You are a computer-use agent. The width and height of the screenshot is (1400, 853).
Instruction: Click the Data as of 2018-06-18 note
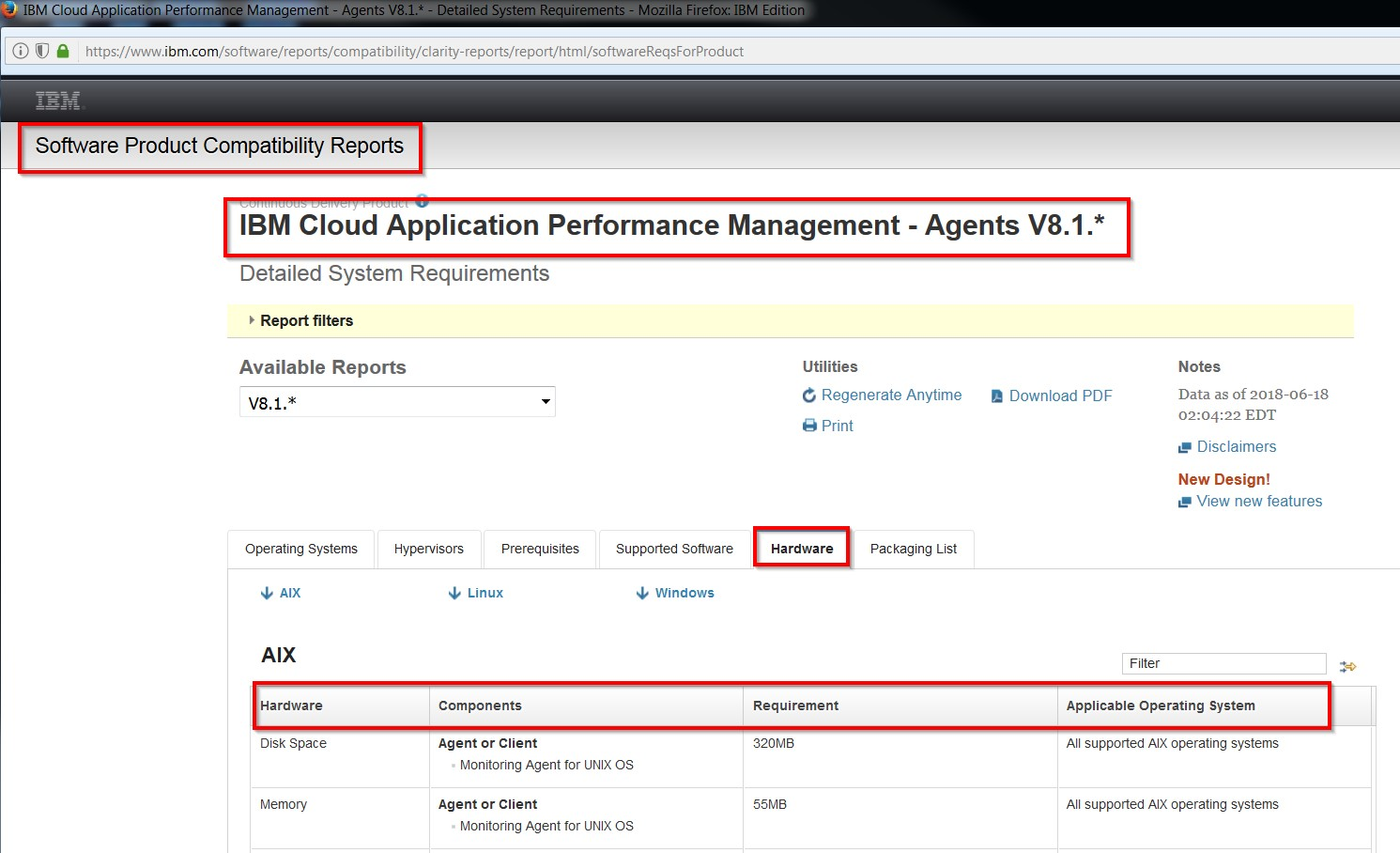click(x=1254, y=405)
